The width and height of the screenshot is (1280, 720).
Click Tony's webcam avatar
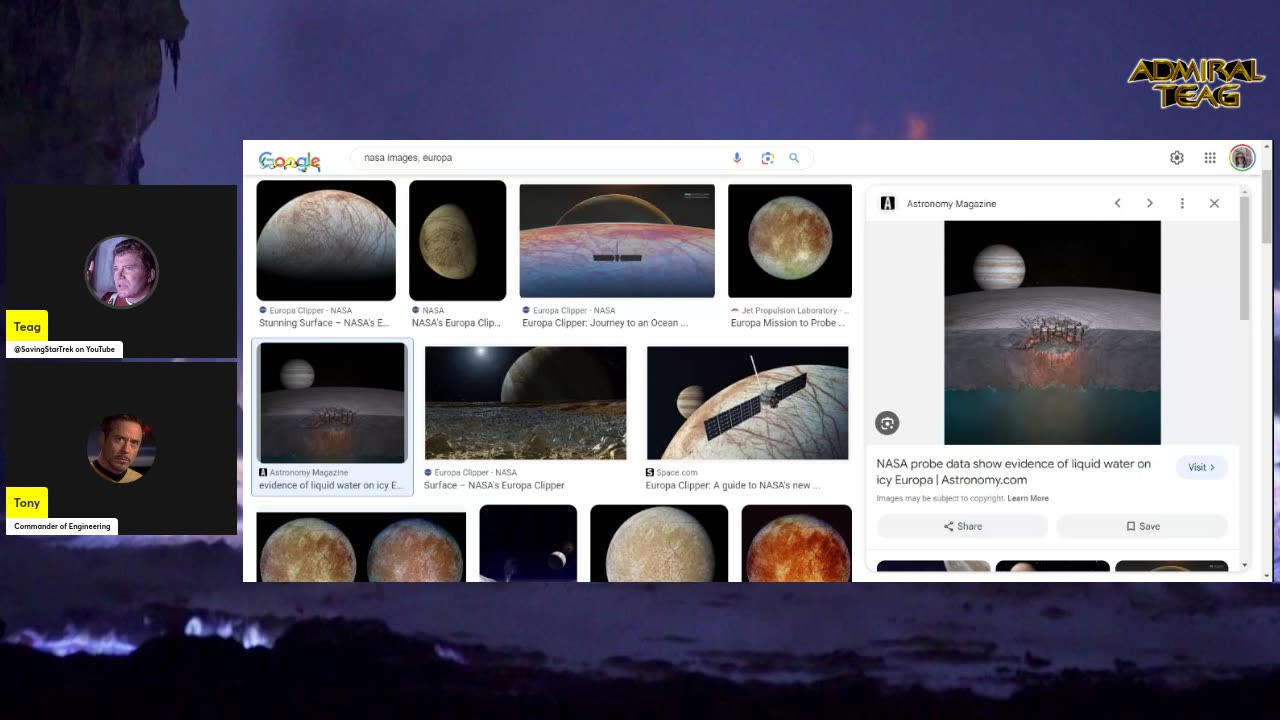[121, 448]
